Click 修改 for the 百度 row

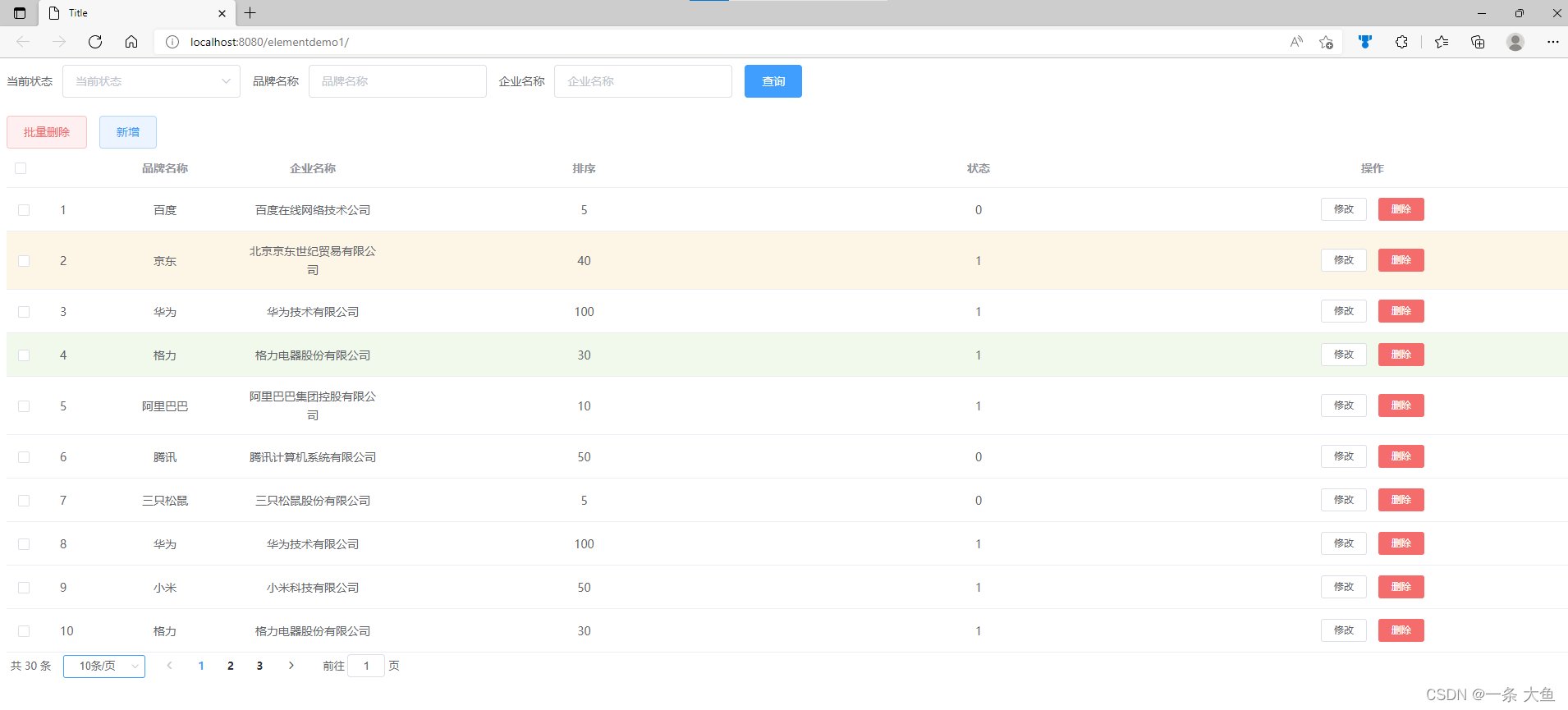click(1344, 209)
